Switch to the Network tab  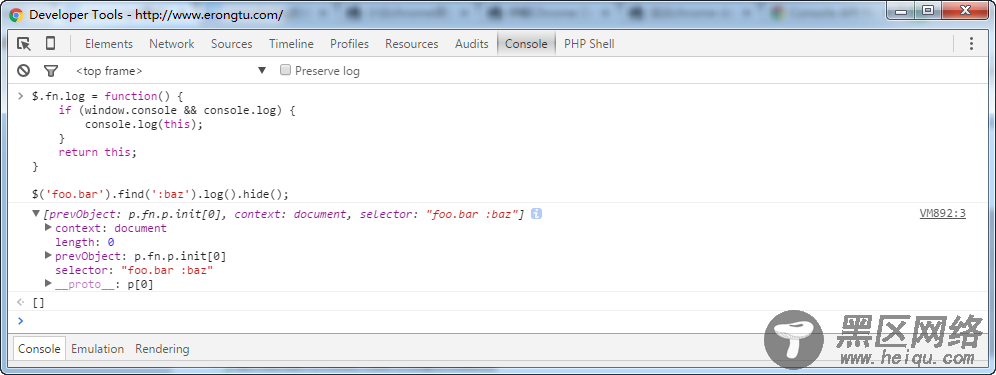[x=172, y=44]
